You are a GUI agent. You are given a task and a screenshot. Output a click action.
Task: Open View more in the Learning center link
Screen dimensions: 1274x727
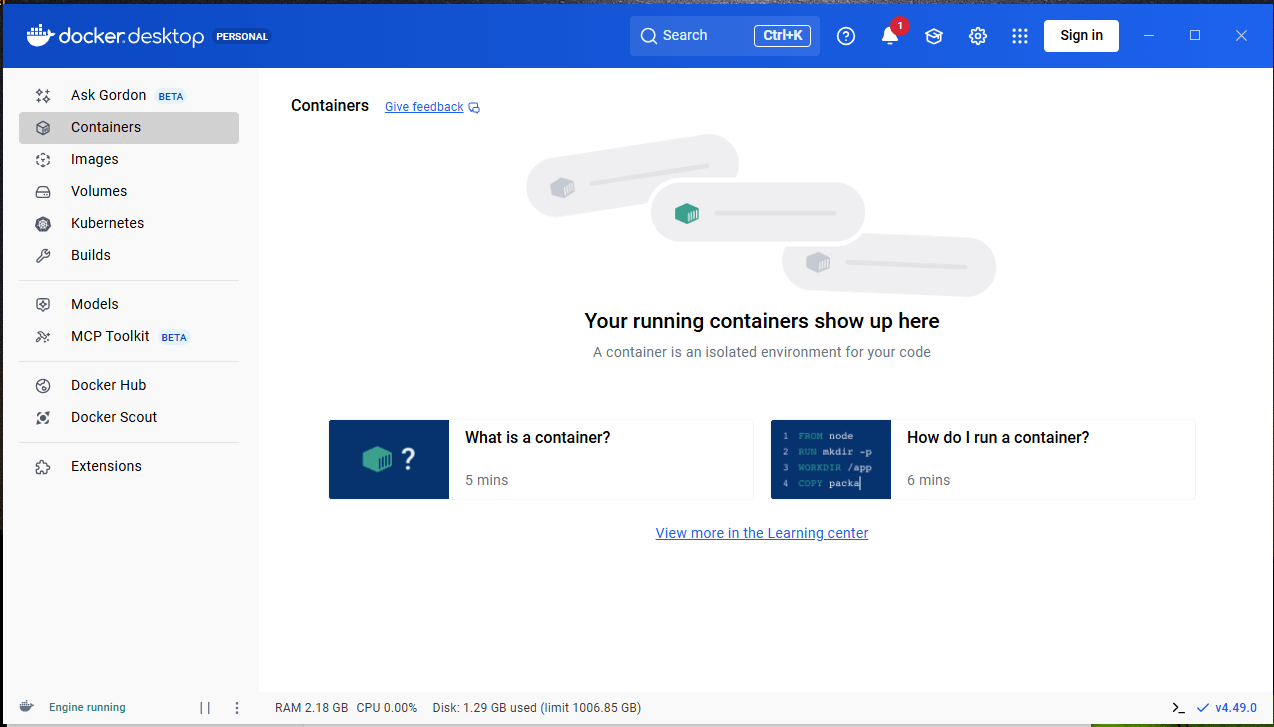click(761, 533)
